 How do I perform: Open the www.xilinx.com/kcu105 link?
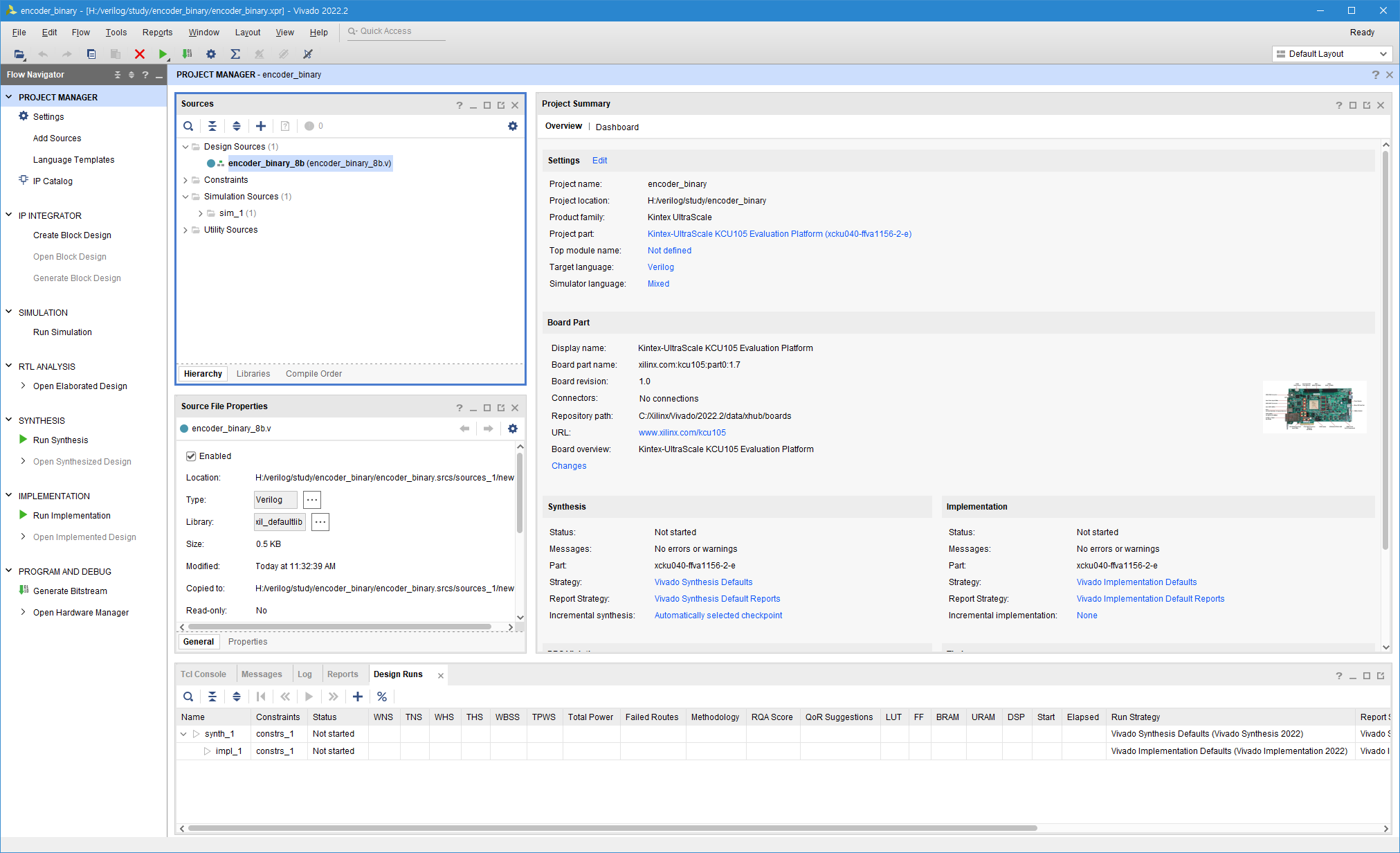[x=682, y=433]
